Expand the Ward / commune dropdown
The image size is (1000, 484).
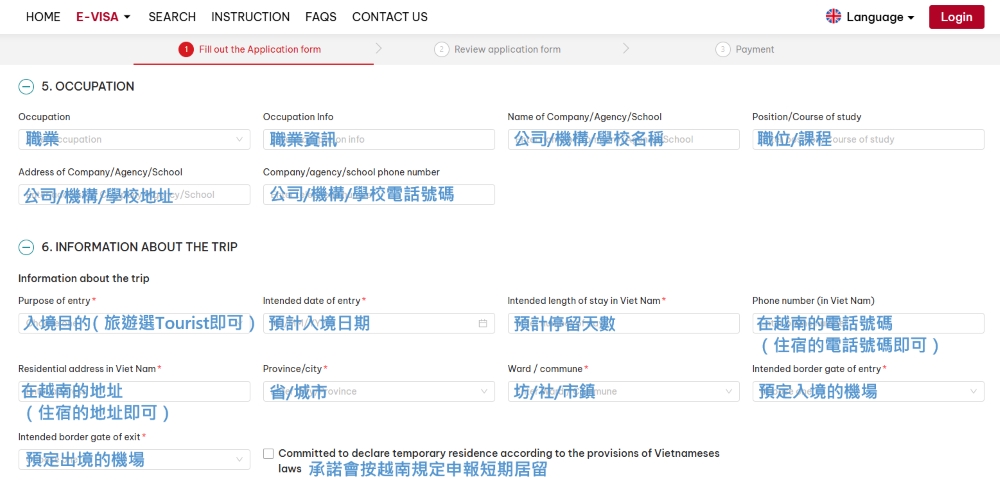(x=623, y=392)
